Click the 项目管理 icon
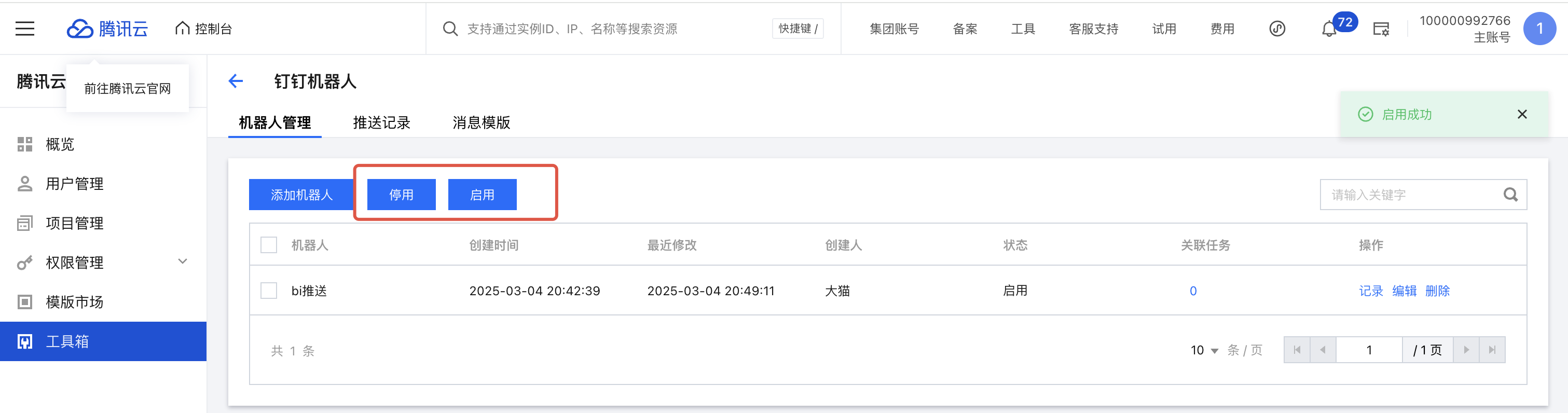The width and height of the screenshot is (1568, 413). point(25,223)
